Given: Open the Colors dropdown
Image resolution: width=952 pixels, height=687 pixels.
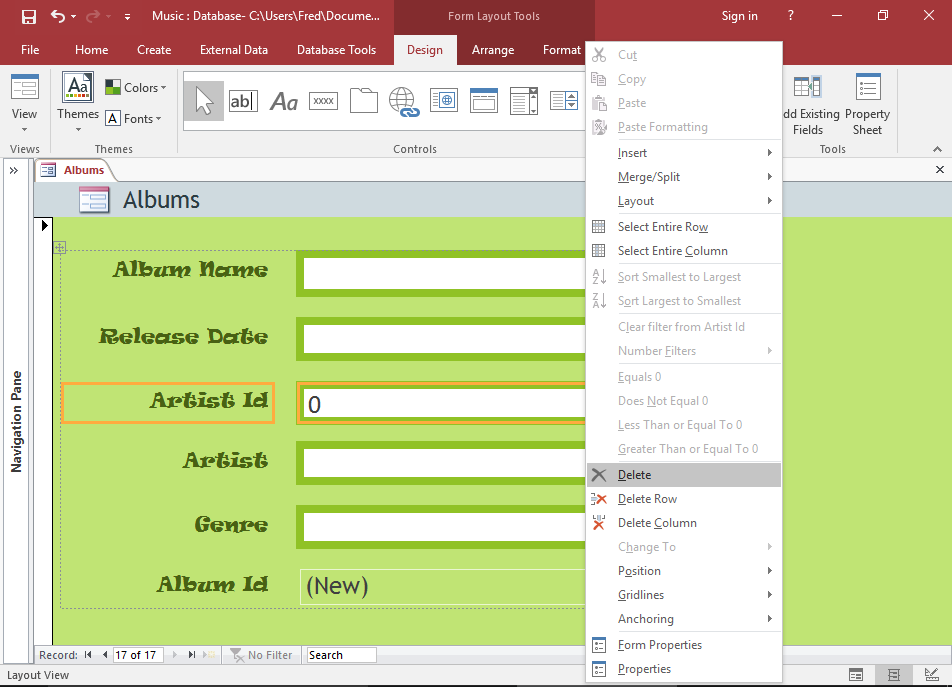Looking at the screenshot, I should (136, 87).
